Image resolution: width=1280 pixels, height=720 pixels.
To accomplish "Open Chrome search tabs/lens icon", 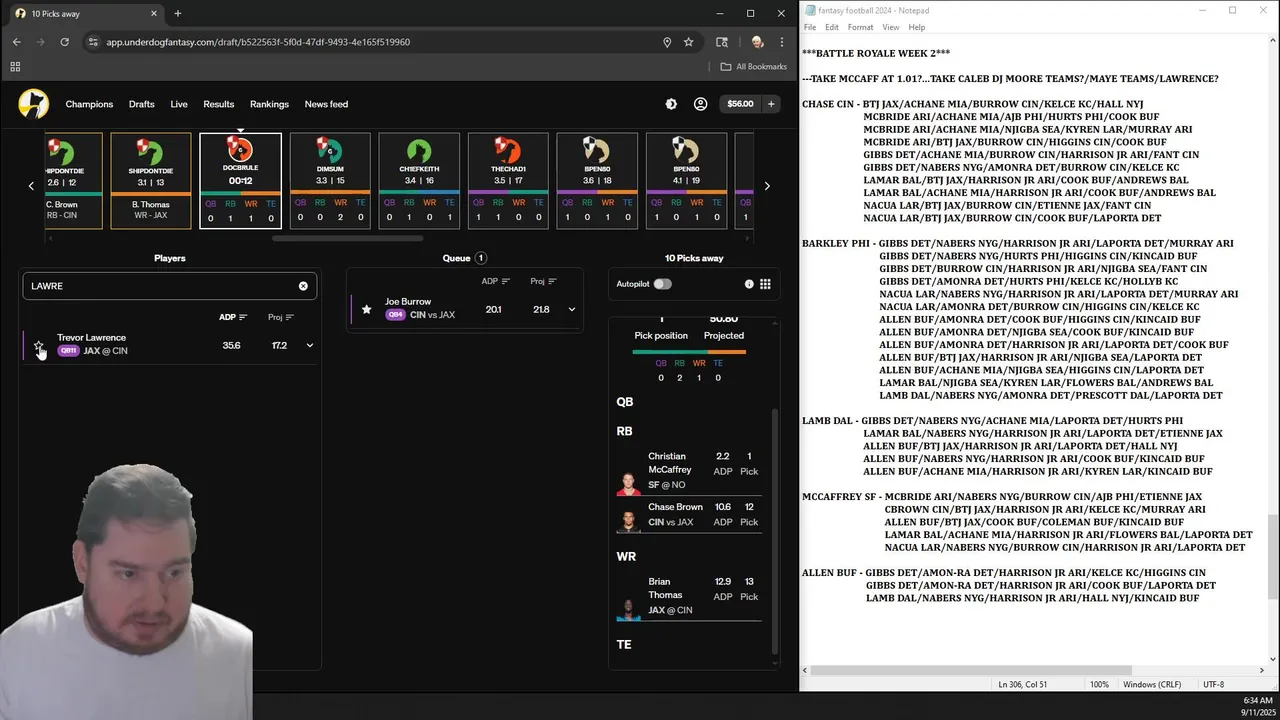I will pos(722,42).
